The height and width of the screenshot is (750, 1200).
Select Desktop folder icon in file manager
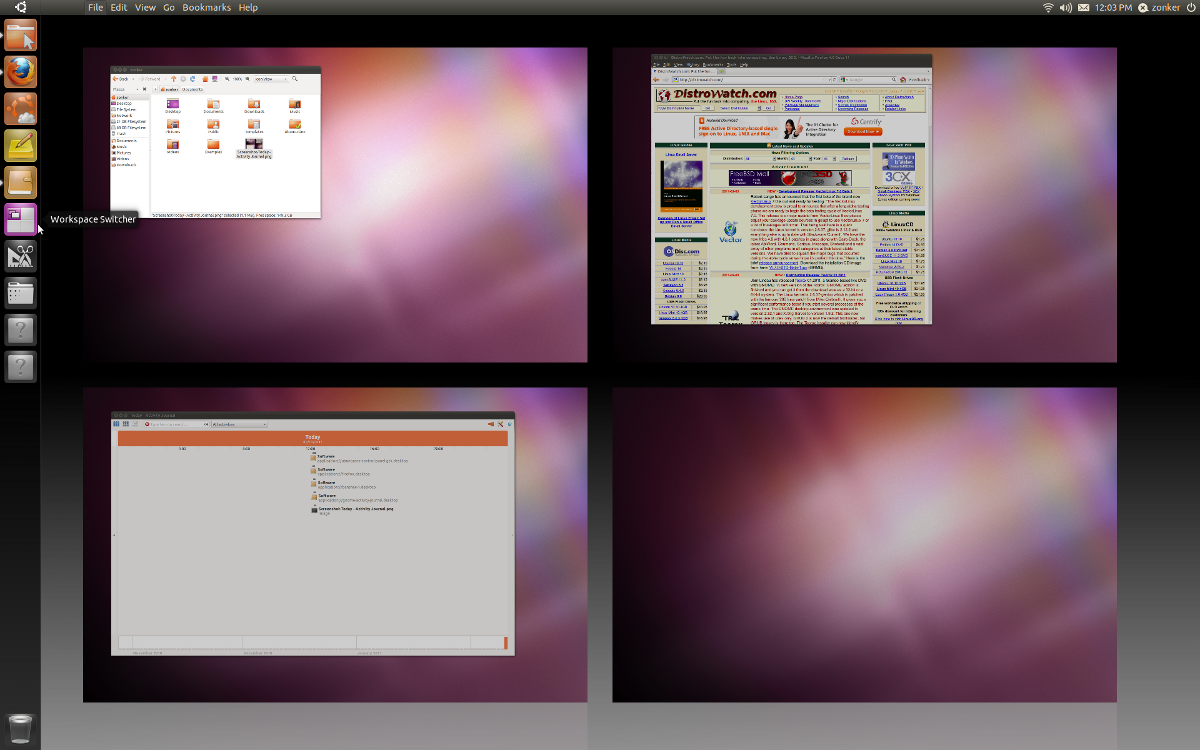click(173, 106)
